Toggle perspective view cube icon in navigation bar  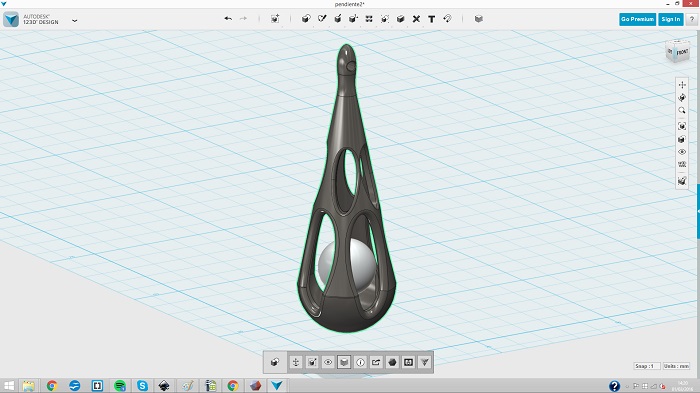(682, 139)
